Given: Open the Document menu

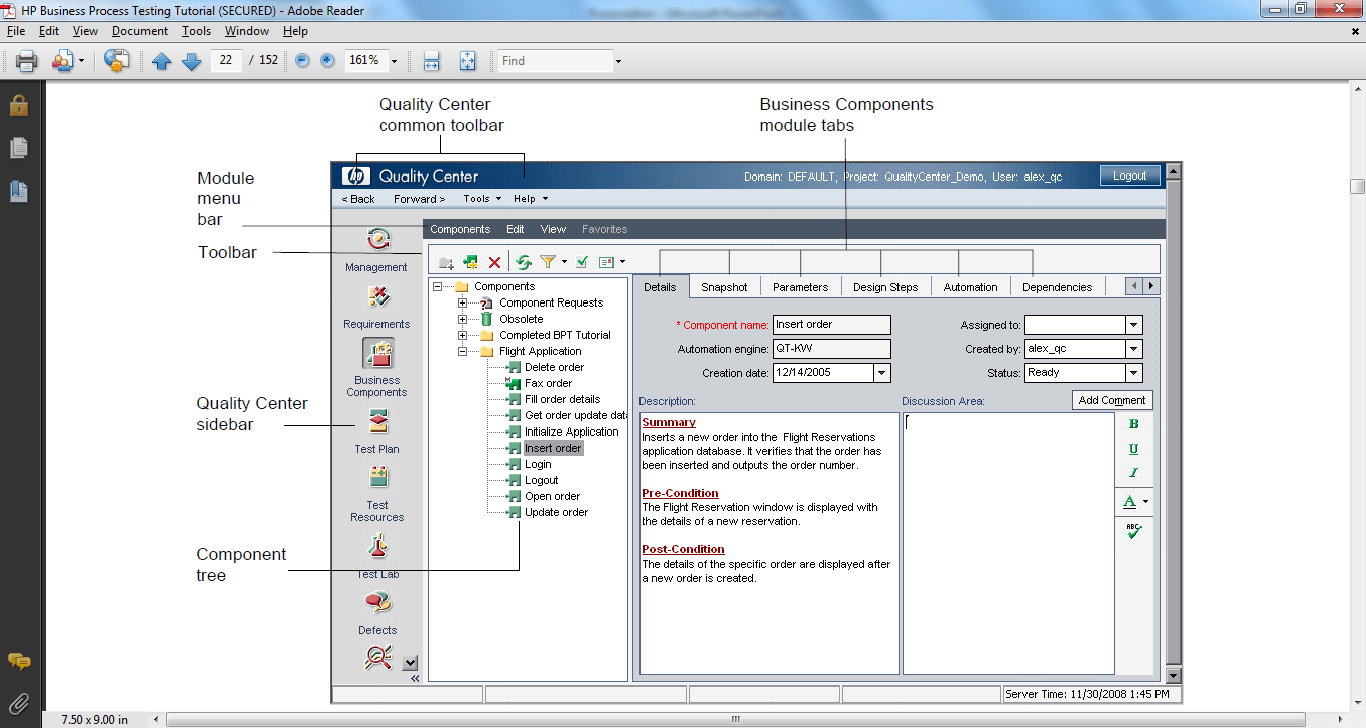Looking at the screenshot, I should [x=139, y=31].
